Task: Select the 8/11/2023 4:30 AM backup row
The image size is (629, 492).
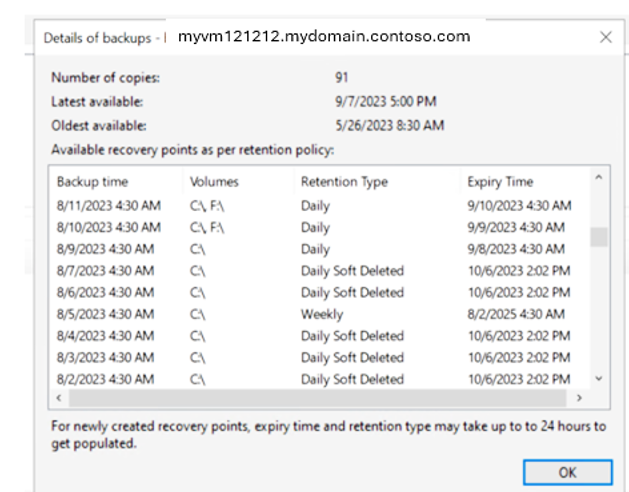Action: coord(108,206)
